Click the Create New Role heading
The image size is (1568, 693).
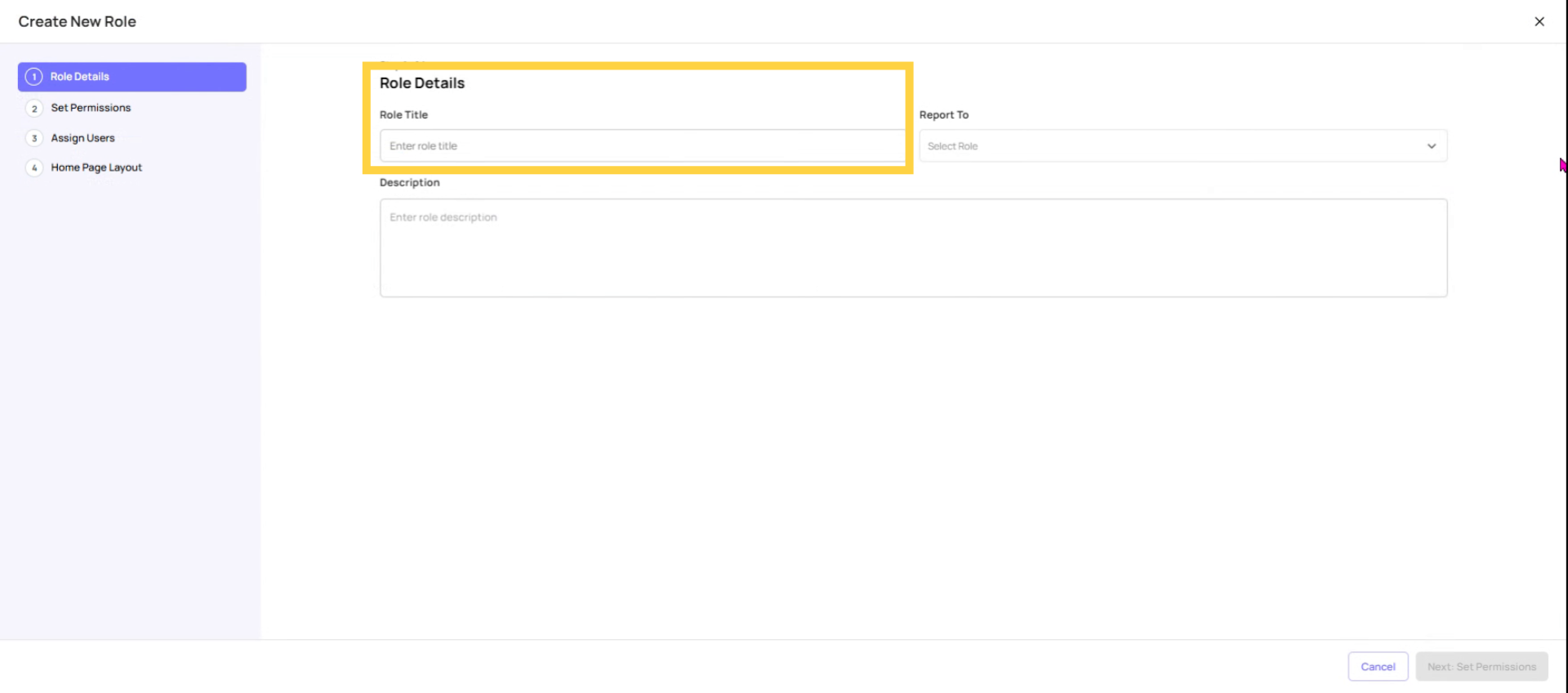click(x=78, y=22)
